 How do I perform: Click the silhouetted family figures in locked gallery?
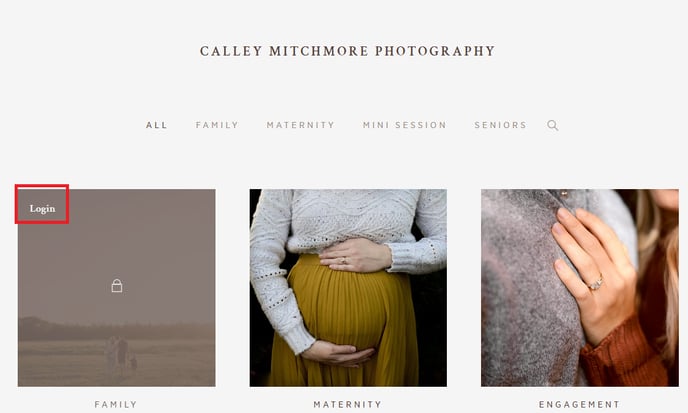pyautogui.click(x=120, y=355)
